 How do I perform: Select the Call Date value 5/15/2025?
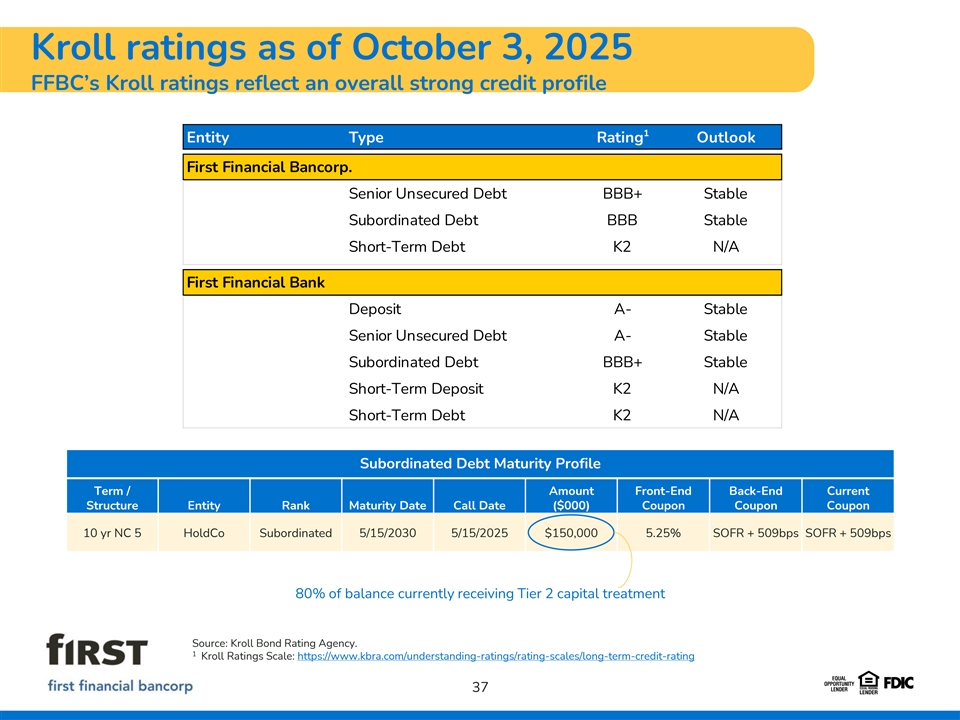pos(479,533)
